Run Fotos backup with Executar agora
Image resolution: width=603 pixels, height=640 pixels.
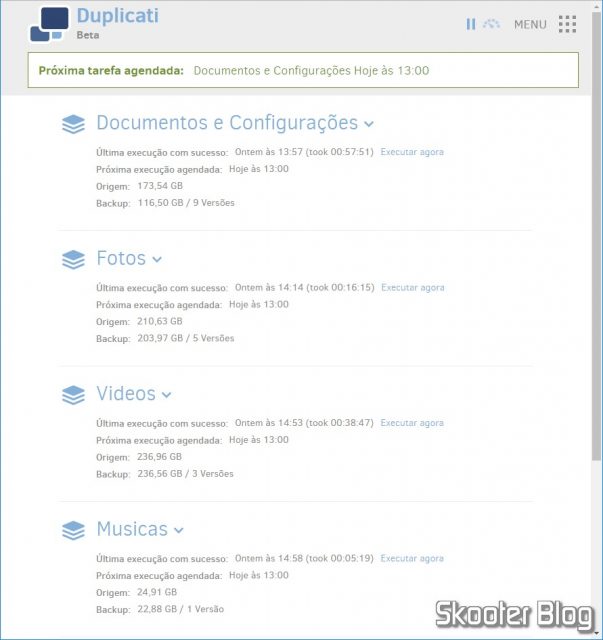(x=413, y=287)
